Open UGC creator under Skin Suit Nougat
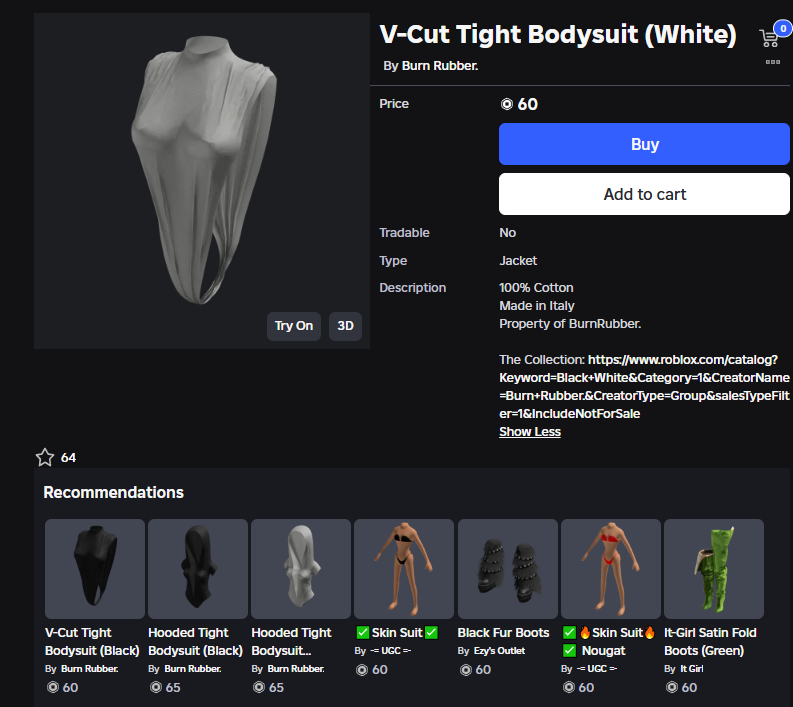 tap(597, 669)
